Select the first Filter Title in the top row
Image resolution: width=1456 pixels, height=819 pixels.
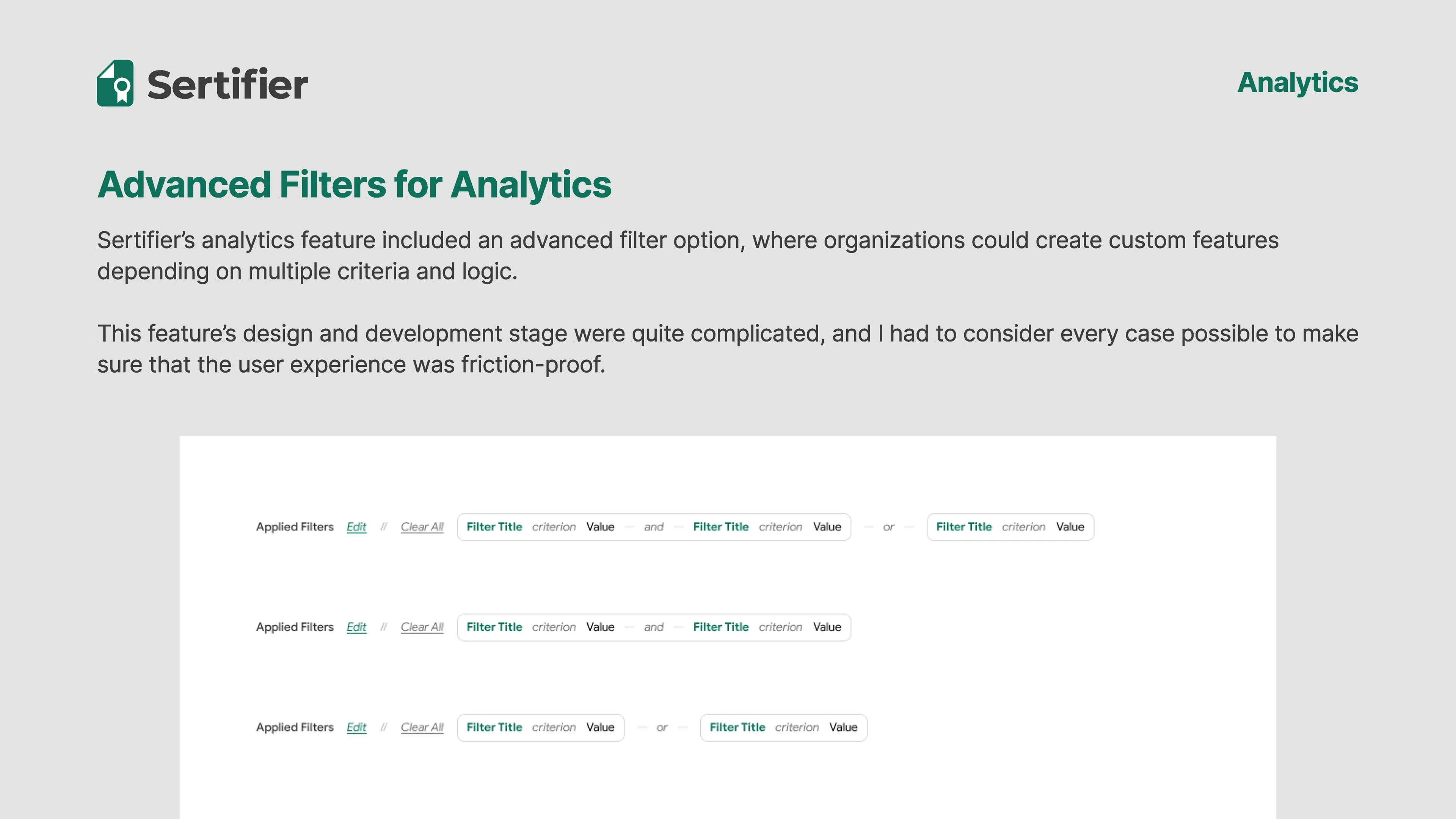coord(494,527)
